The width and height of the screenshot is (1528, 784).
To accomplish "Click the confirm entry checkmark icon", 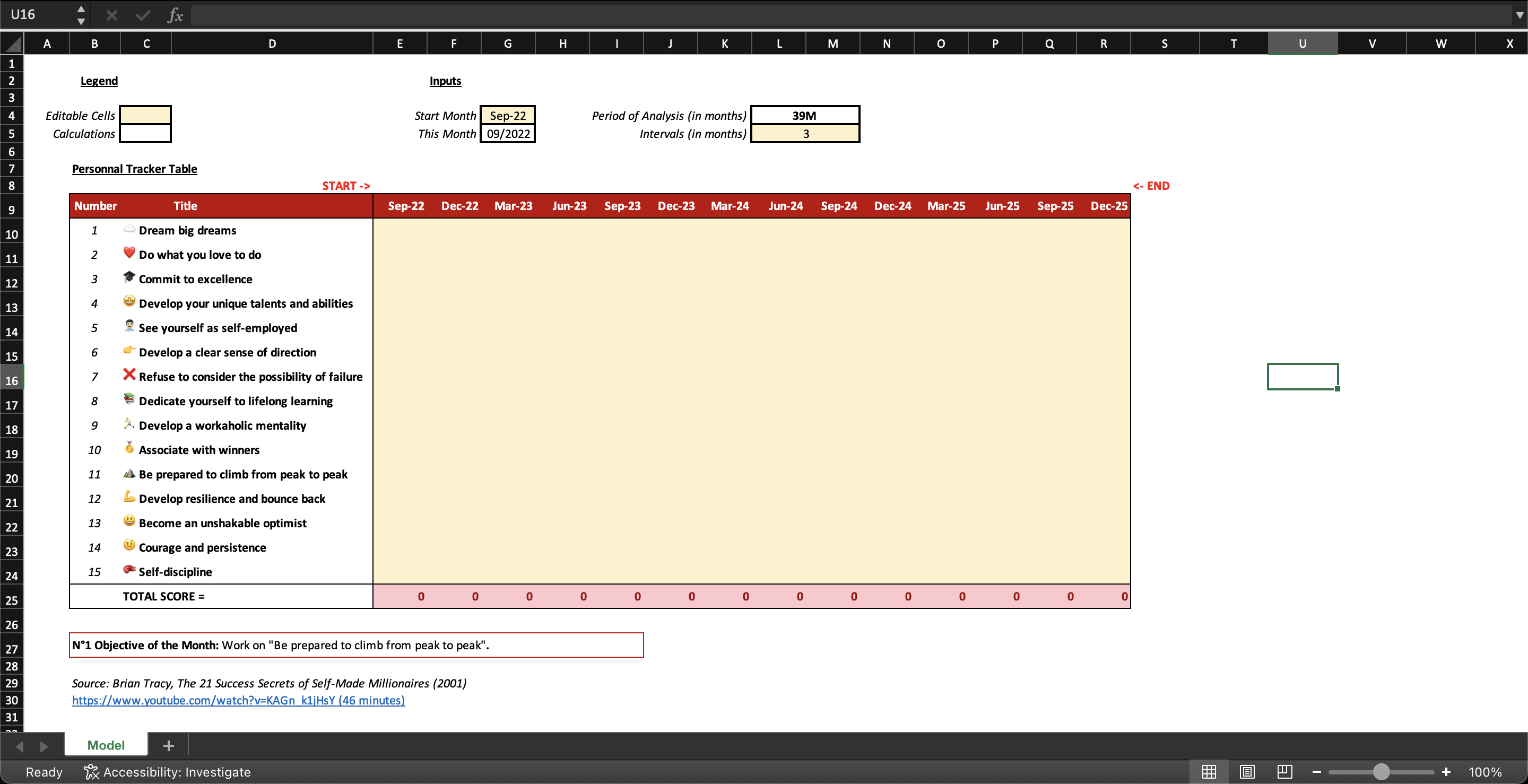I will [143, 15].
